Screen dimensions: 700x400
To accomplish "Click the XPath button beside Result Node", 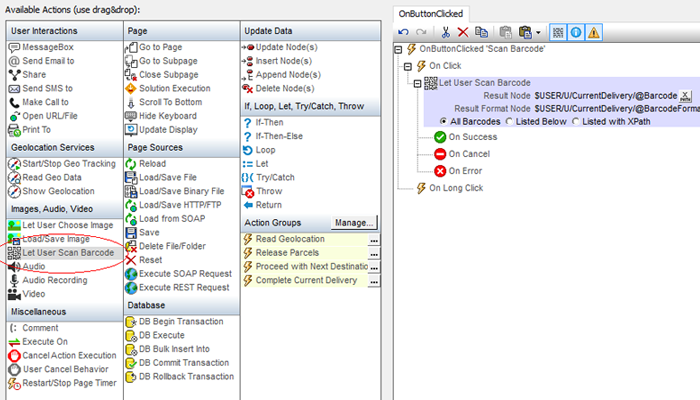I will 685,96.
